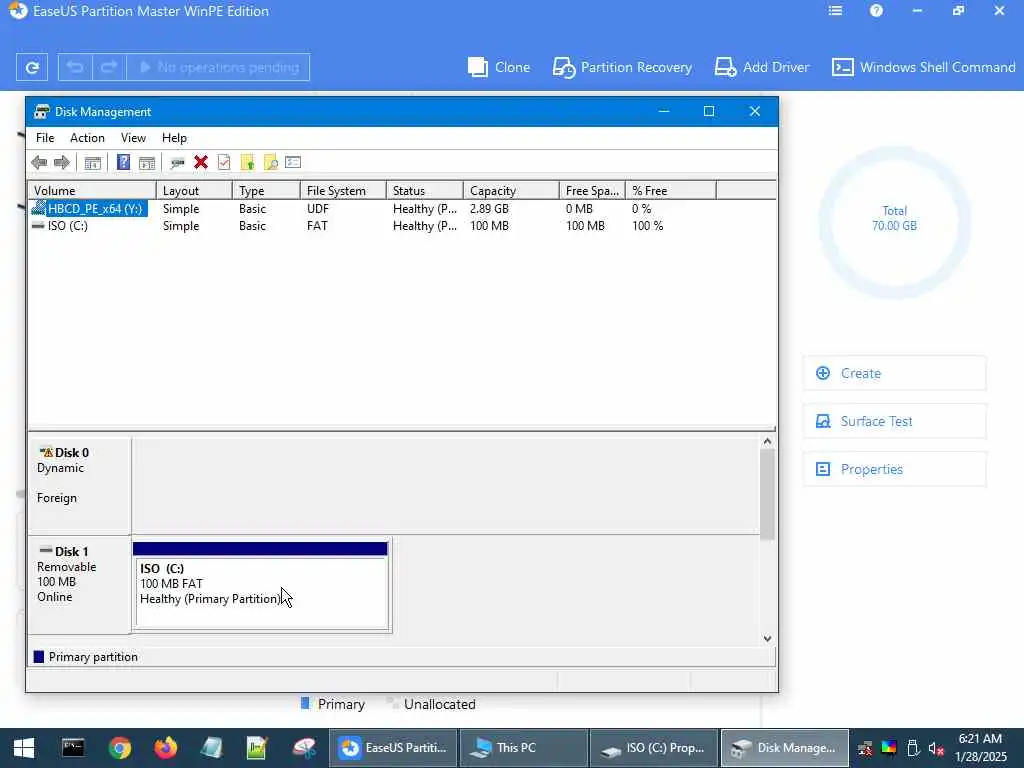
Task: Switch to ISO (C:) Properties taskbar window
Action: click(x=654, y=748)
